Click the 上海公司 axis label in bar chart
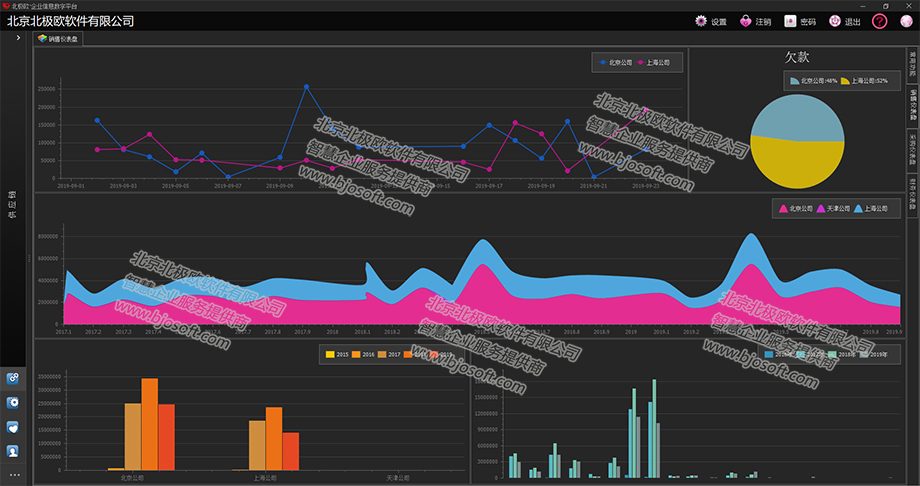920x486 pixels. [x=265, y=478]
